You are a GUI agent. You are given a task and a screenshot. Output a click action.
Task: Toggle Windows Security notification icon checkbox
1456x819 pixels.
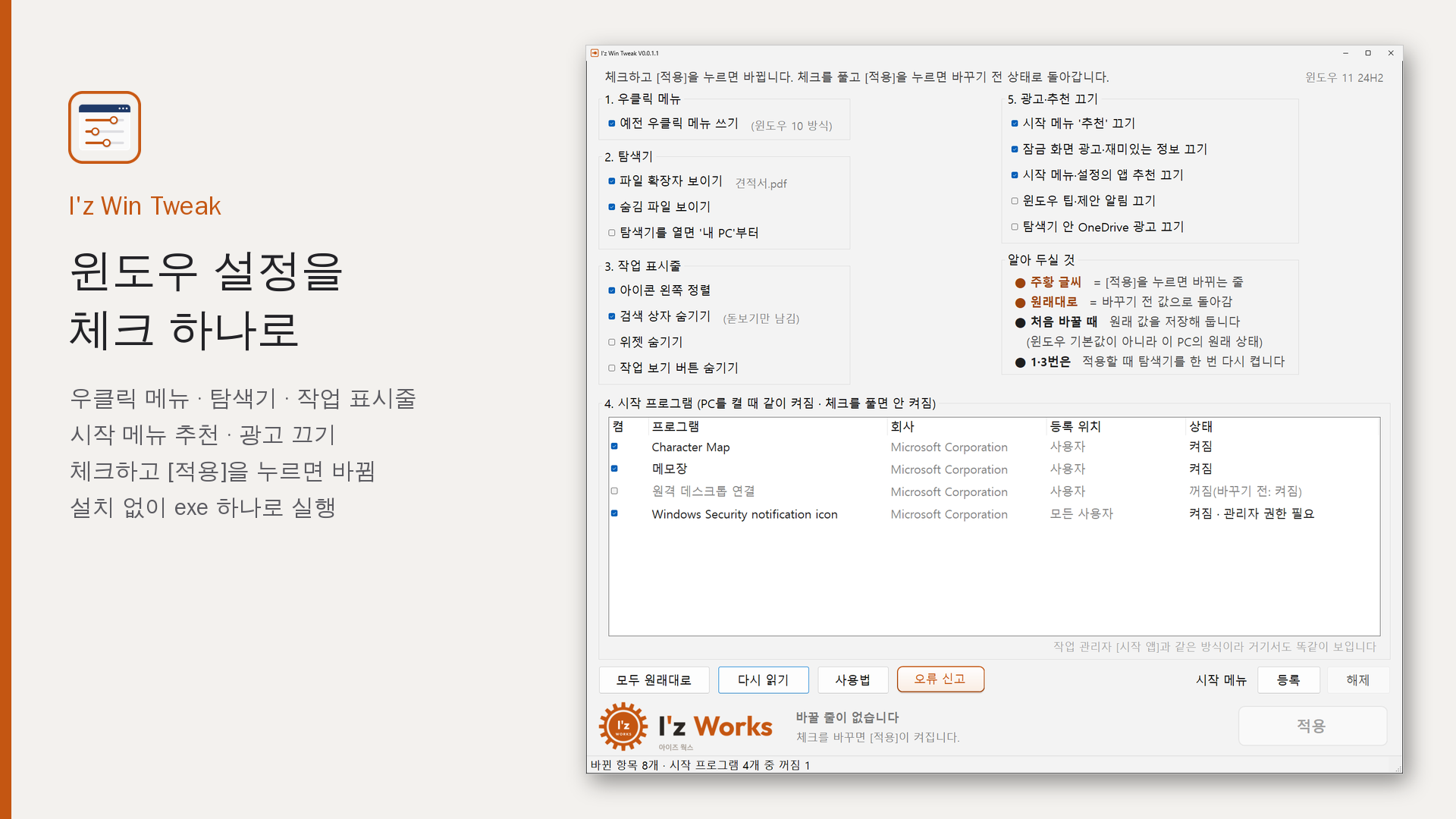[x=614, y=513]
